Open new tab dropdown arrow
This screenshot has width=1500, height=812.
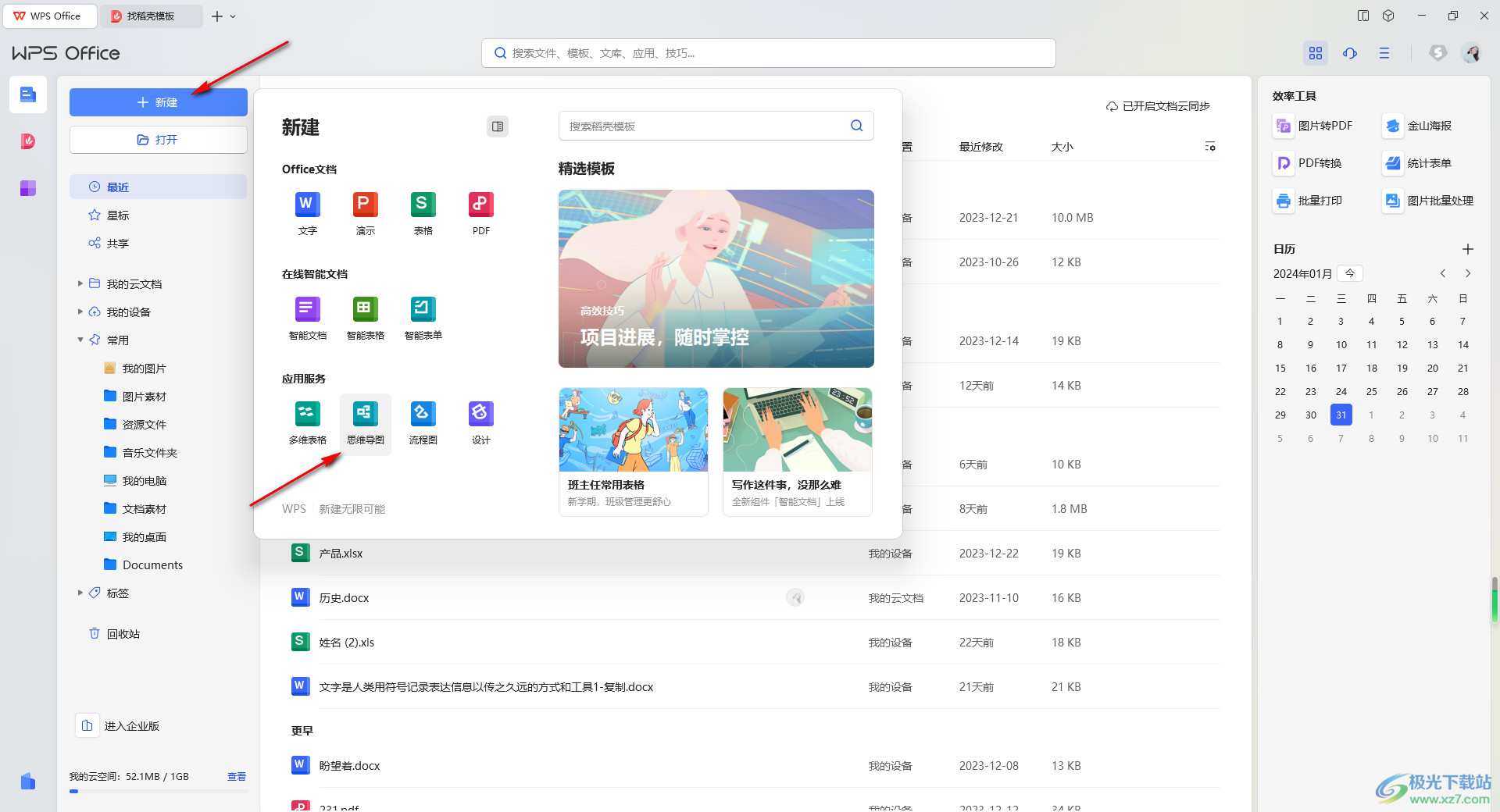233,16
